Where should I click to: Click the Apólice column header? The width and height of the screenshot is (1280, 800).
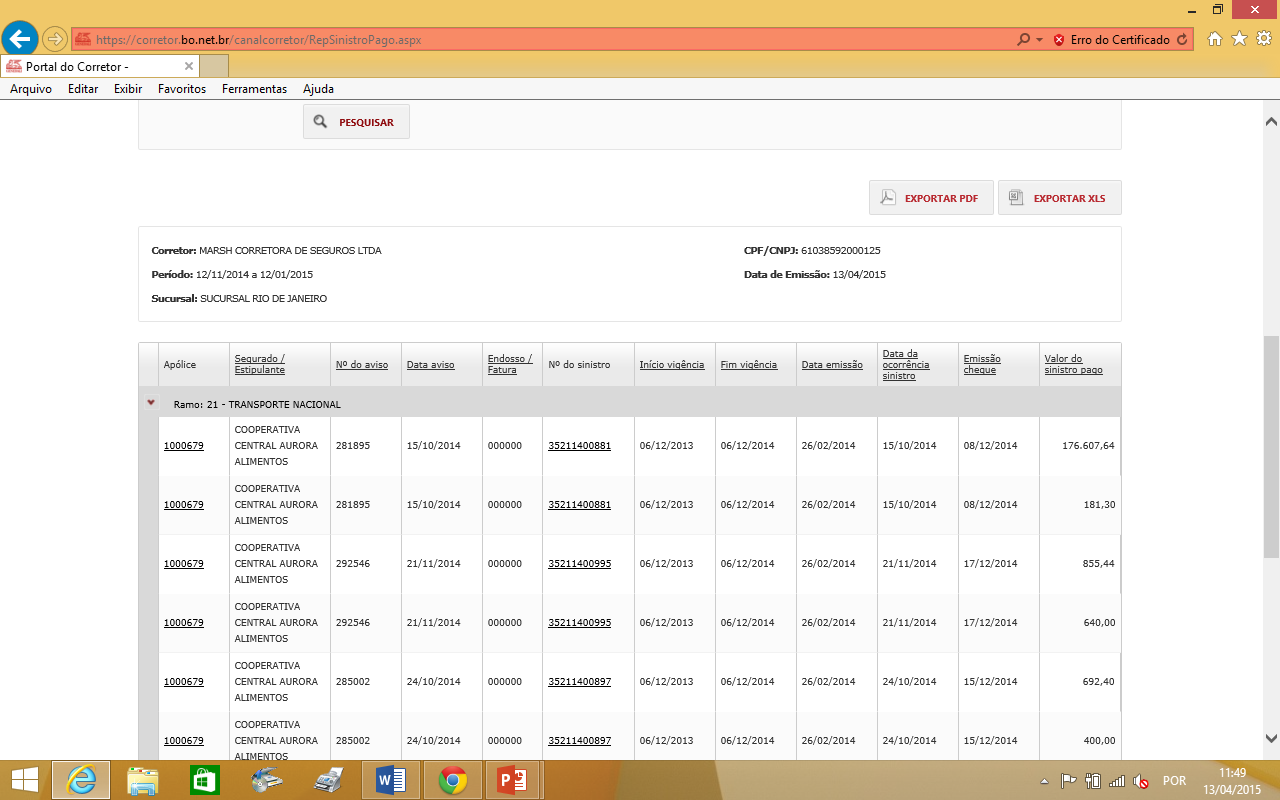[x=180, y=365]
